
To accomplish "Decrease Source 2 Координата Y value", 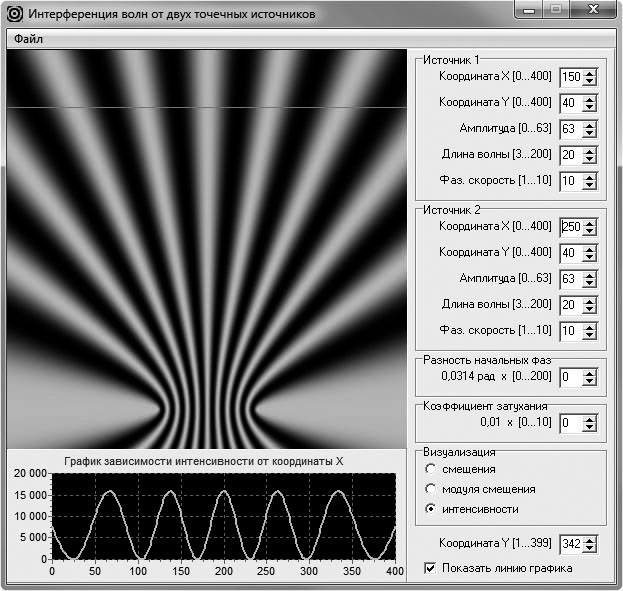I will (590, 258).
